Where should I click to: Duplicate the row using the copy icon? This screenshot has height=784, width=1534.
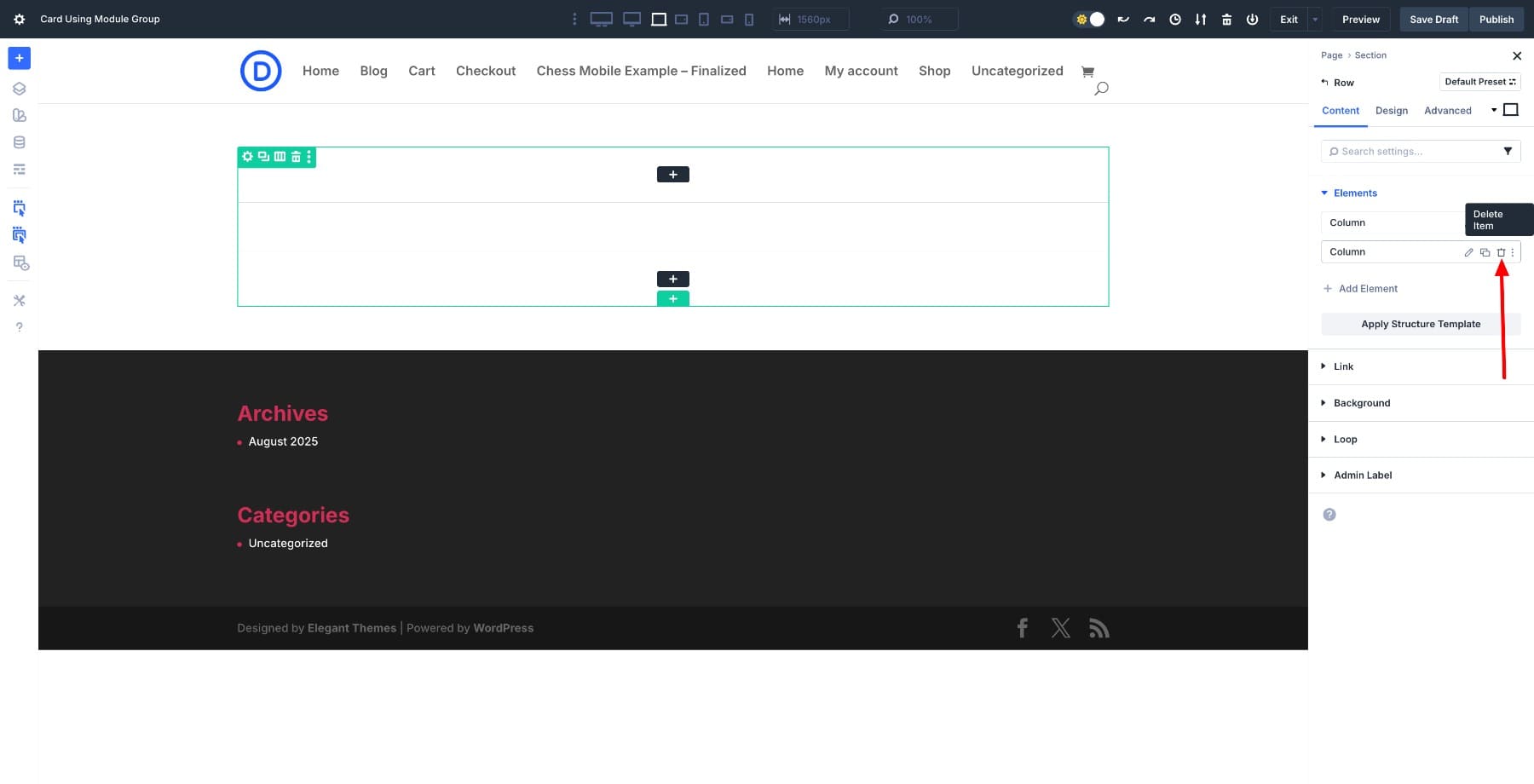click(262, 157)
